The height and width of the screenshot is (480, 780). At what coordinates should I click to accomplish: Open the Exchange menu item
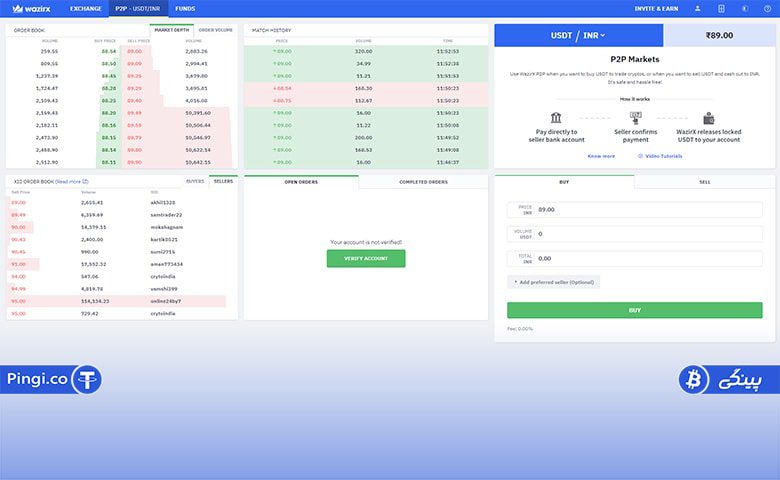tap(86, 8)
